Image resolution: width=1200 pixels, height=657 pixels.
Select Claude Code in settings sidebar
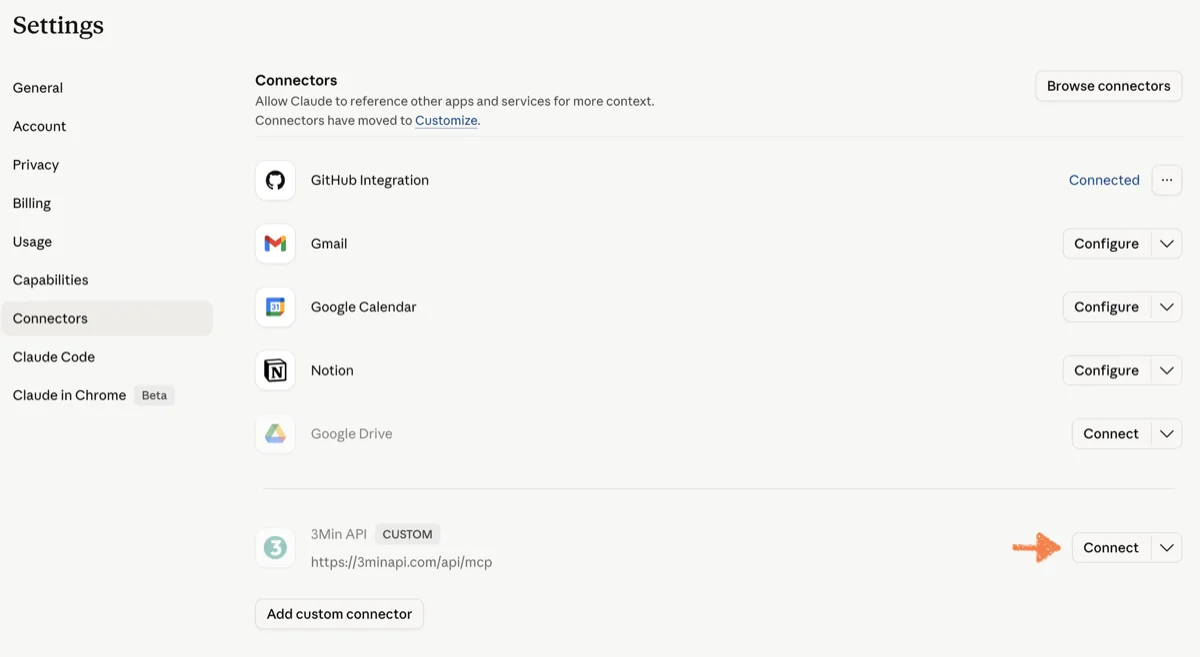coord(54,357)
